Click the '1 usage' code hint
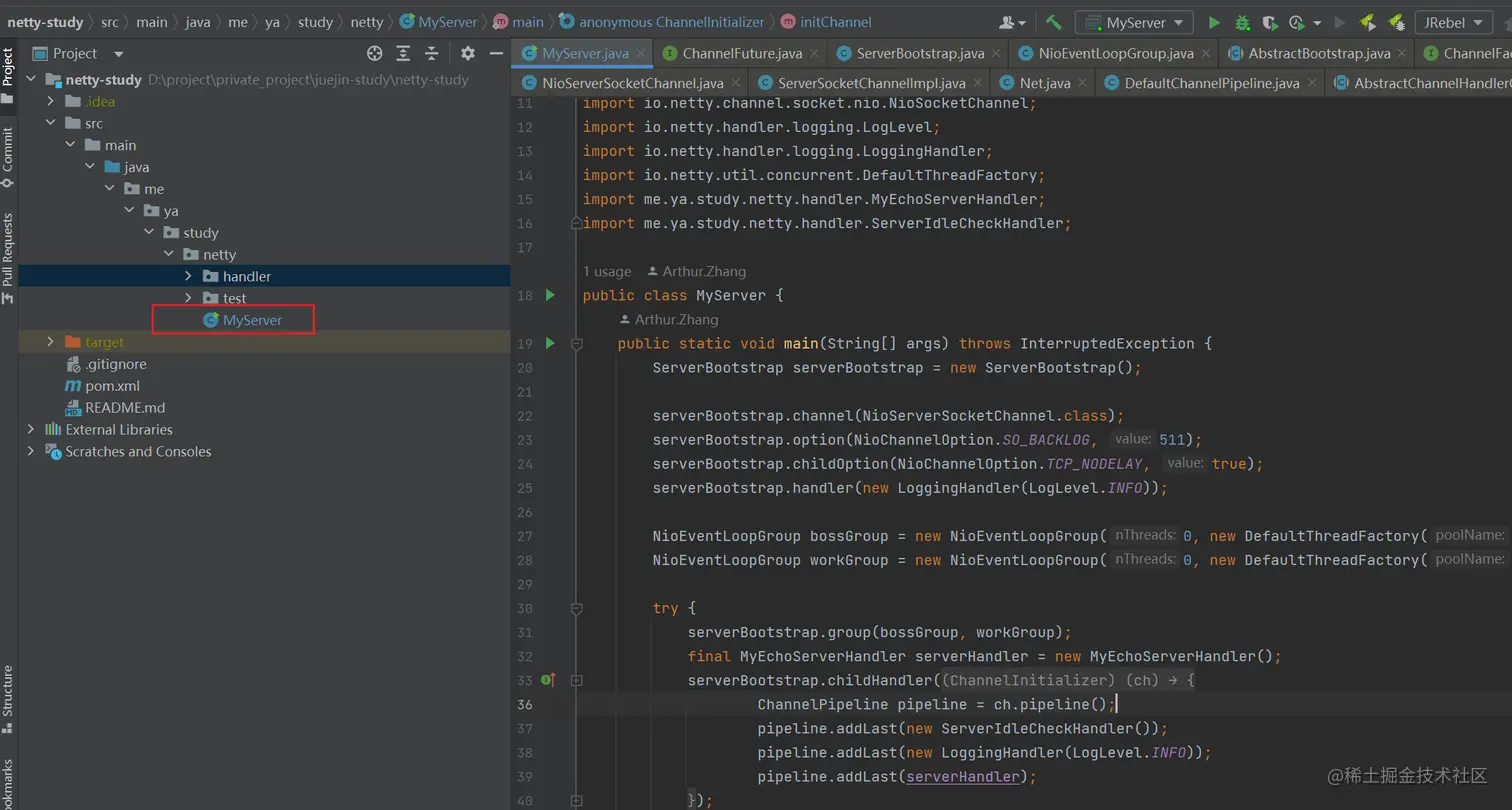 pos(607,271)
